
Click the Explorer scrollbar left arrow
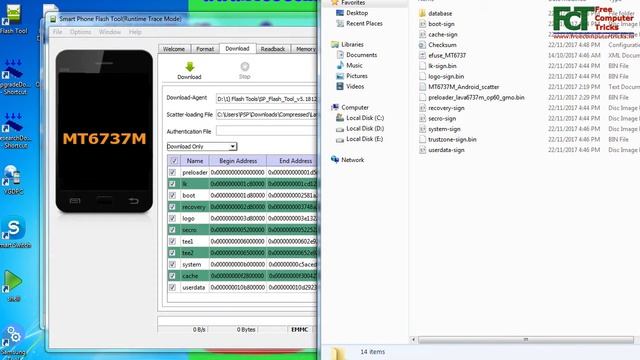(413, 340)
